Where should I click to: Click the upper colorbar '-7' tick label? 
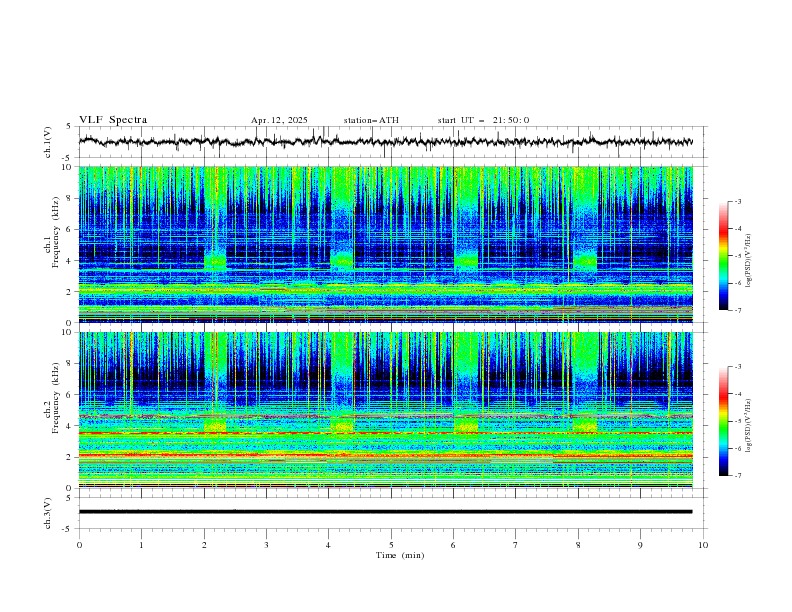point(738,310)
